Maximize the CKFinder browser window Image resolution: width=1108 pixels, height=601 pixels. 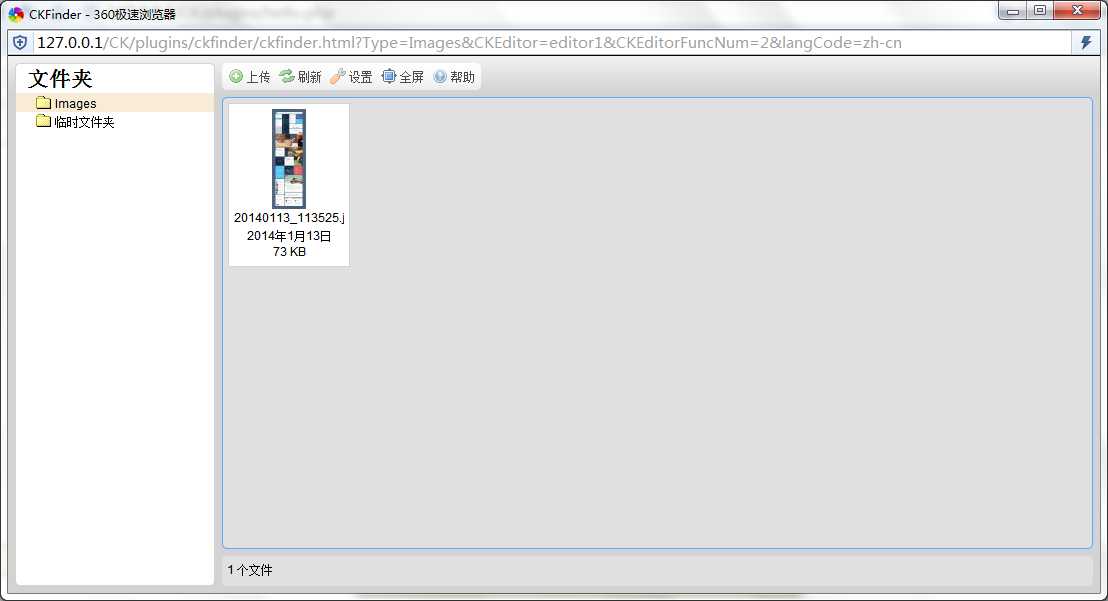[x=1039, y=11]
